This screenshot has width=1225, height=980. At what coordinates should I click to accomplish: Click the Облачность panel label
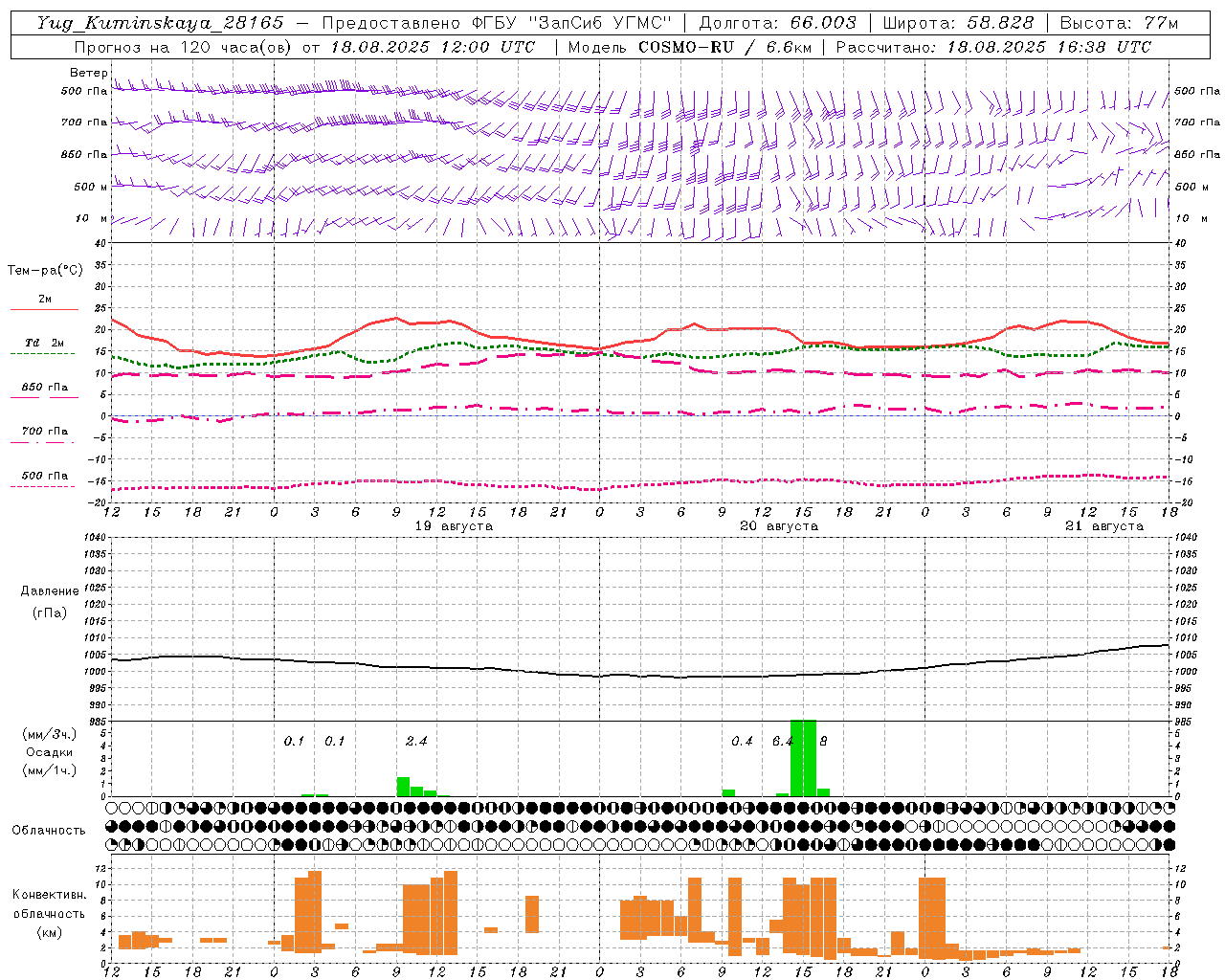point(48,830)
